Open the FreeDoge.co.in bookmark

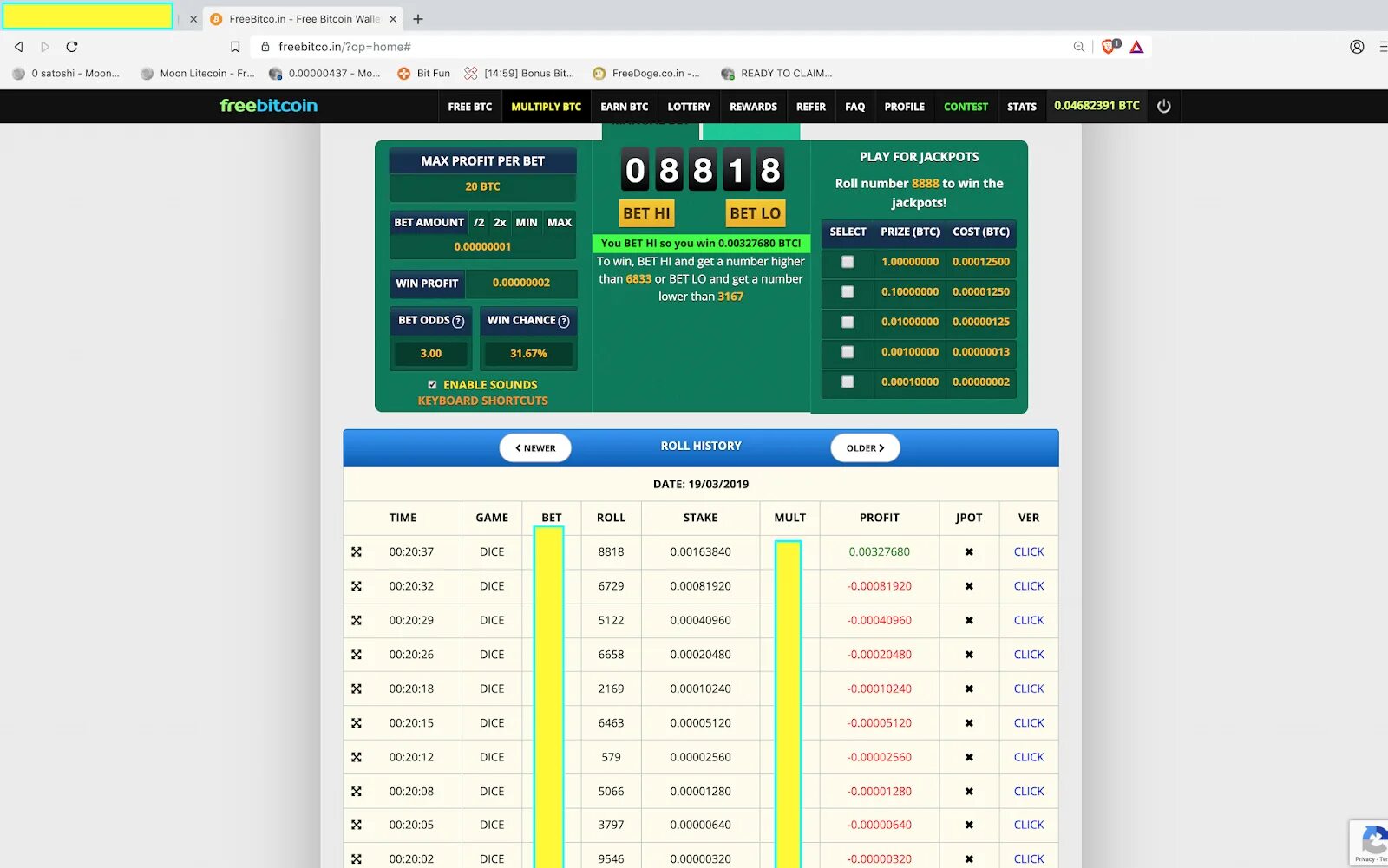[x=646, y=74]
